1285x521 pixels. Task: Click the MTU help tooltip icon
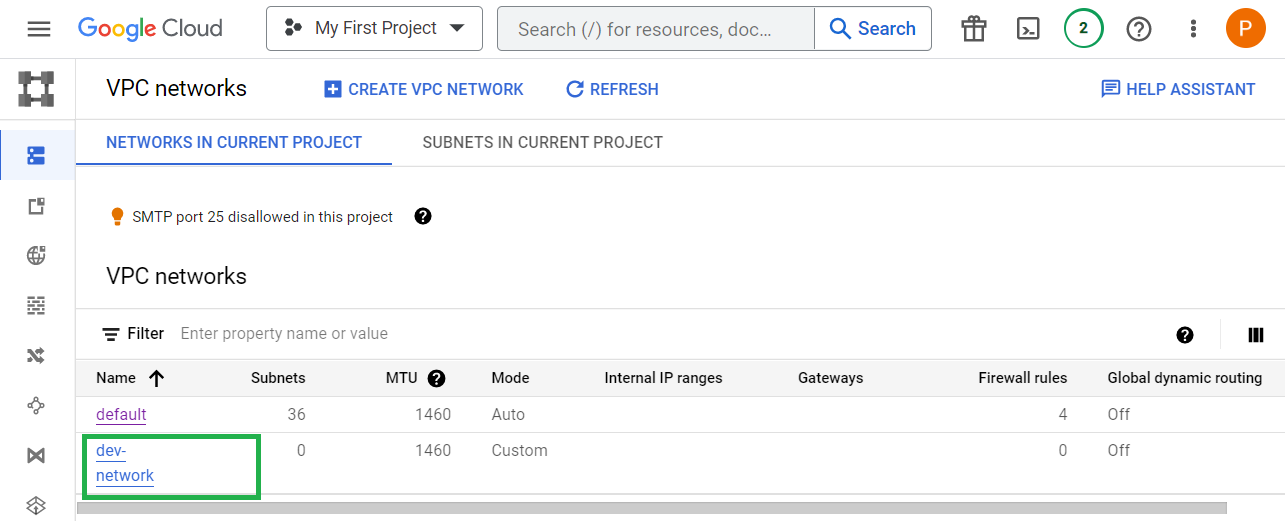[x=436, y=378]
